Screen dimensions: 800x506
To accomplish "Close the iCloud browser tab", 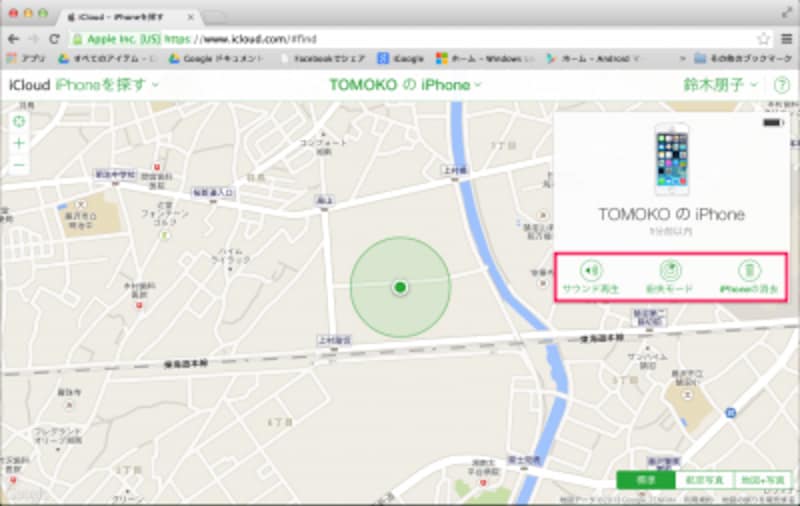I will pyautogui.click(x=191, y=17).
